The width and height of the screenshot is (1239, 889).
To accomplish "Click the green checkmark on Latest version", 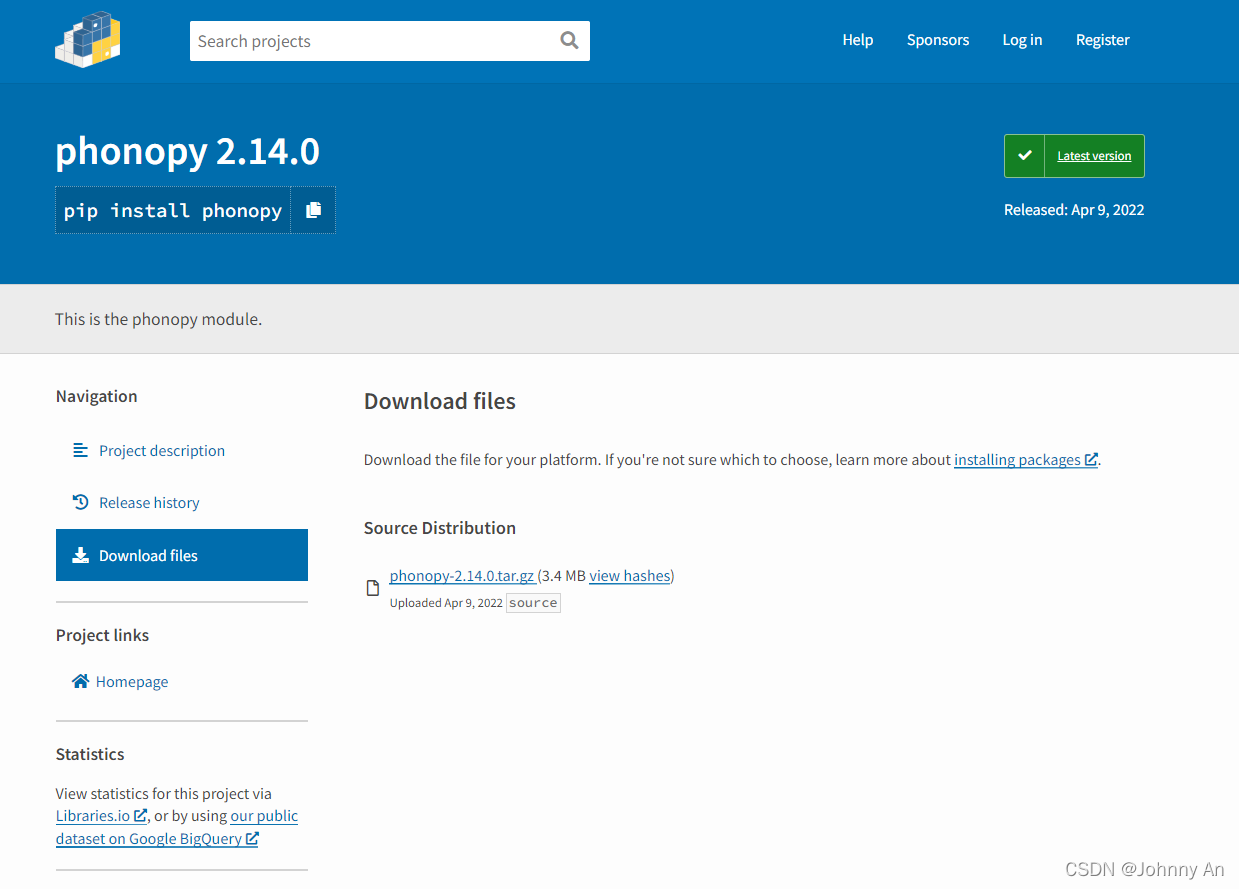I will click(x=1024, y=156).
